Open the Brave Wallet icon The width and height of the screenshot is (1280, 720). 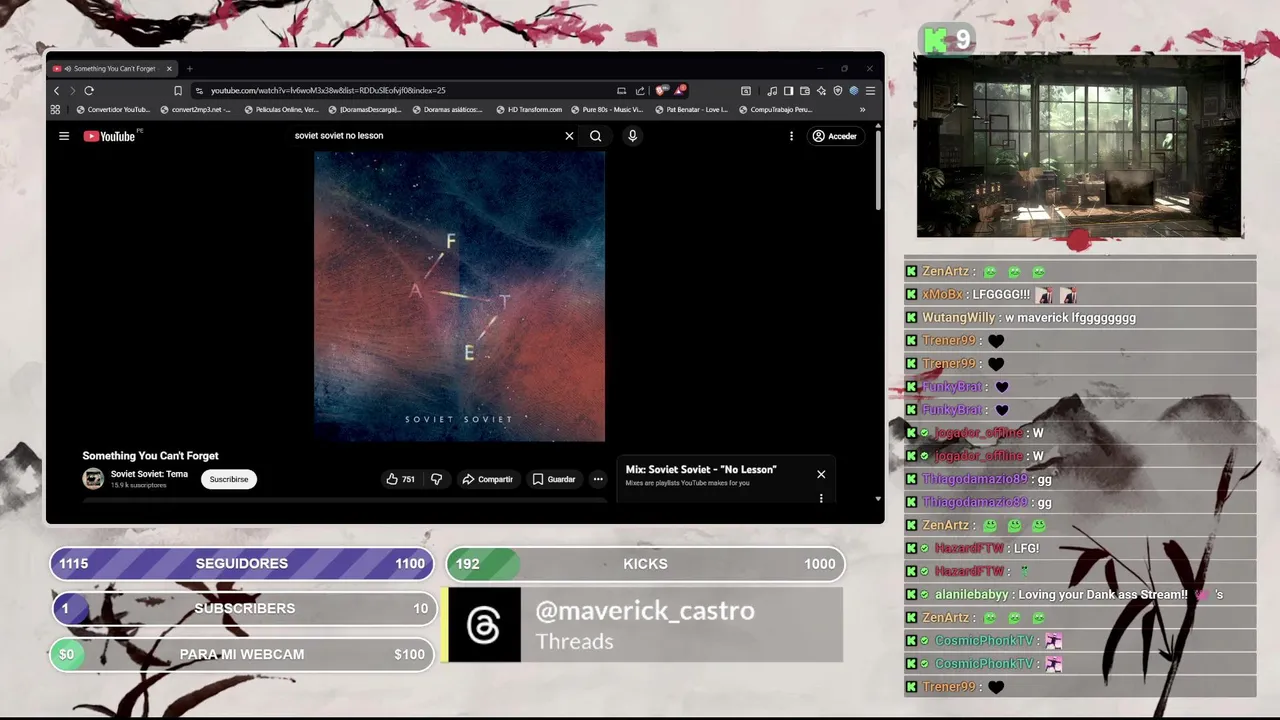tap(804, 91)
